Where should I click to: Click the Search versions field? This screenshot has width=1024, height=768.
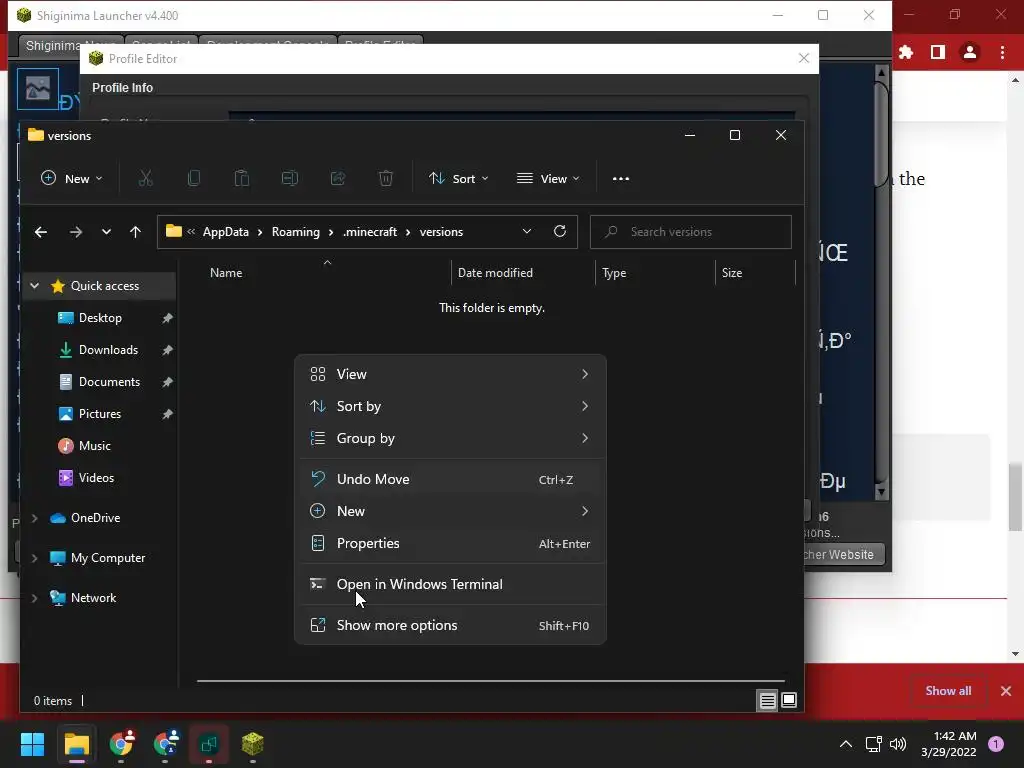[x=691, y=232]
